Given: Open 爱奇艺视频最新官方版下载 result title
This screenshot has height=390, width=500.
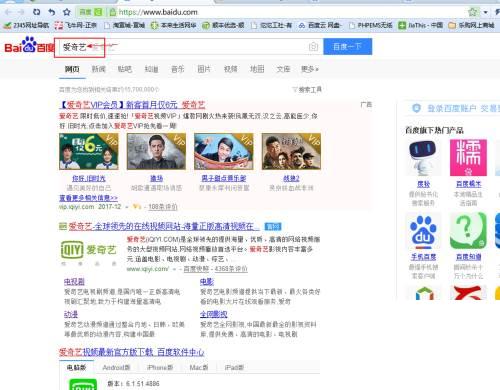Looking at the screenshot, I should [131, 352].
